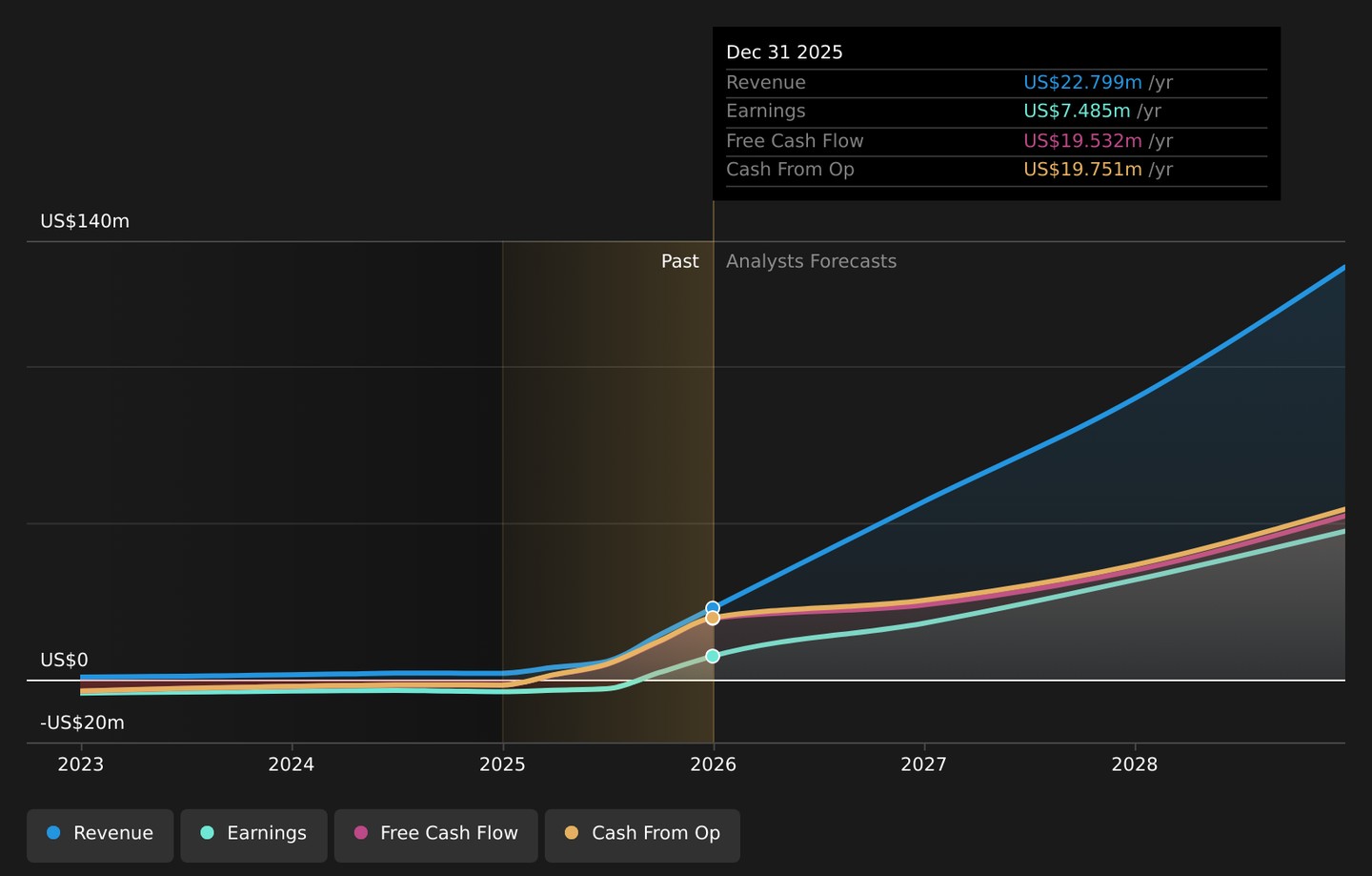Click the Analysts Forecasts label

[x=811, y=261]
